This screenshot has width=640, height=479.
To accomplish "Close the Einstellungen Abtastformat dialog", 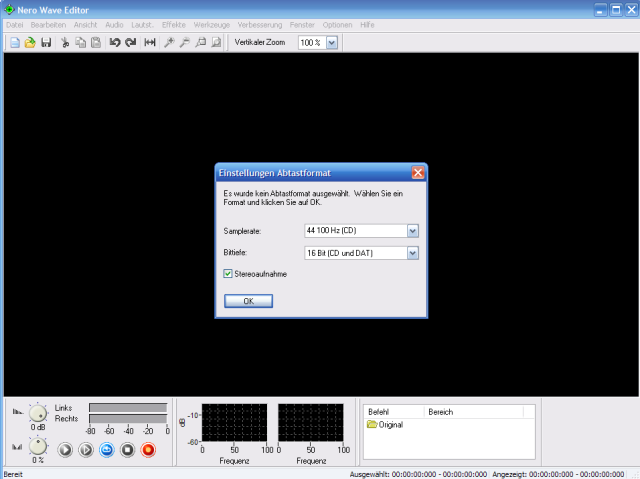I will pyautogui.click(x=418, y=173).
